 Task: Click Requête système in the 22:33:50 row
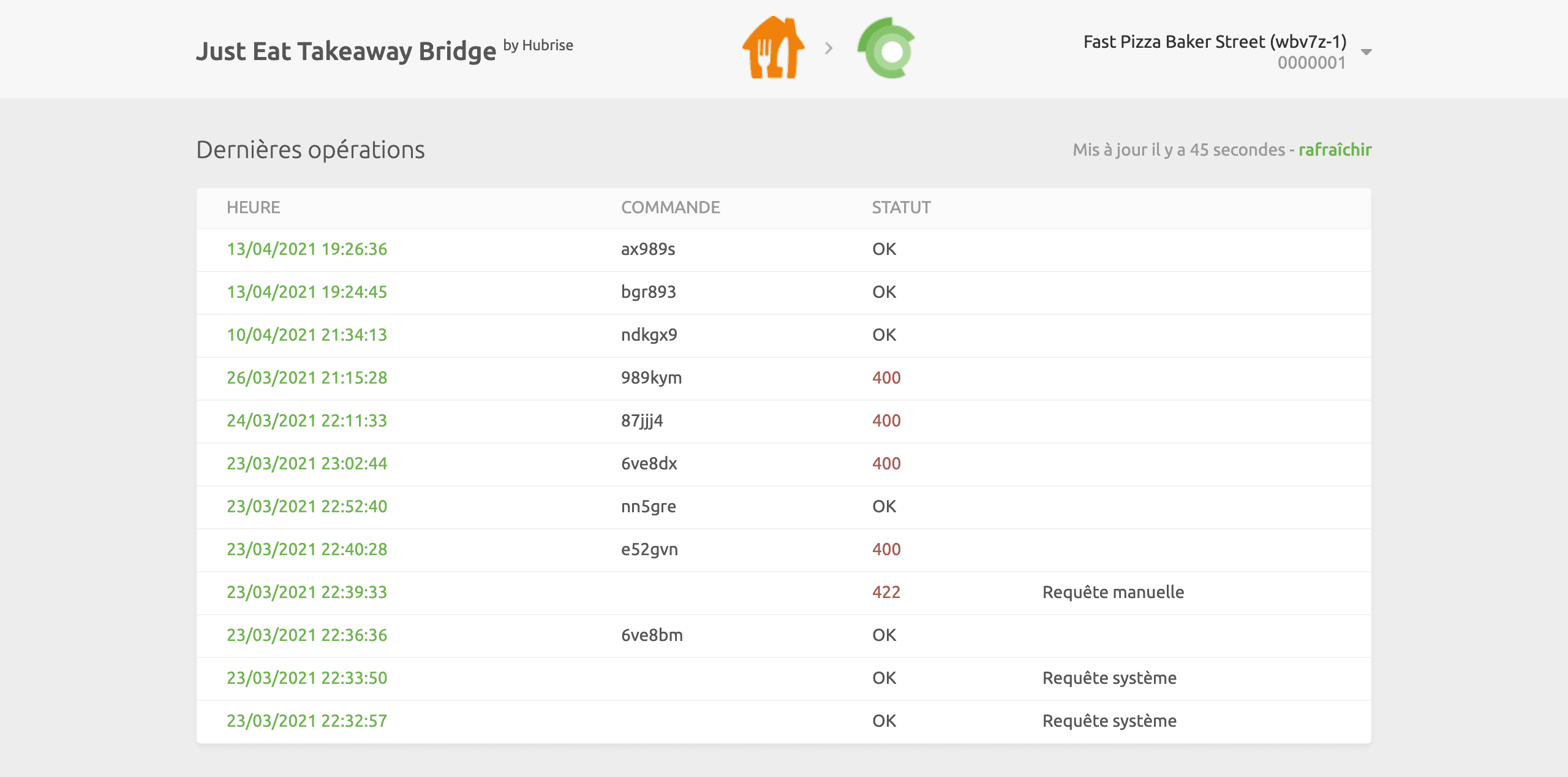coord(1109,678)
